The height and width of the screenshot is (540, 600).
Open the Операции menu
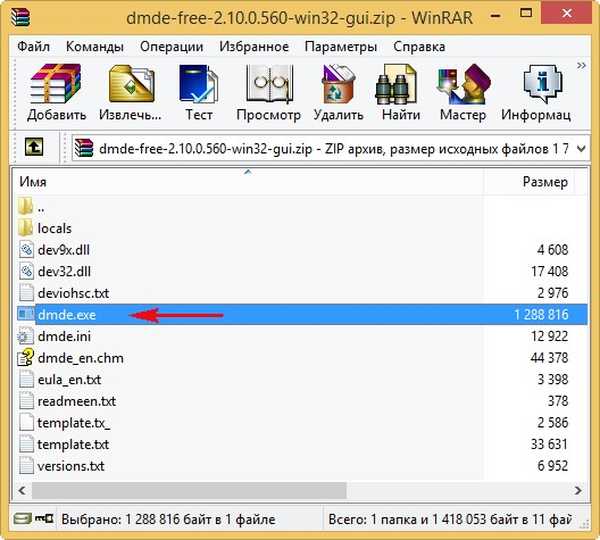tap(171, 47)
